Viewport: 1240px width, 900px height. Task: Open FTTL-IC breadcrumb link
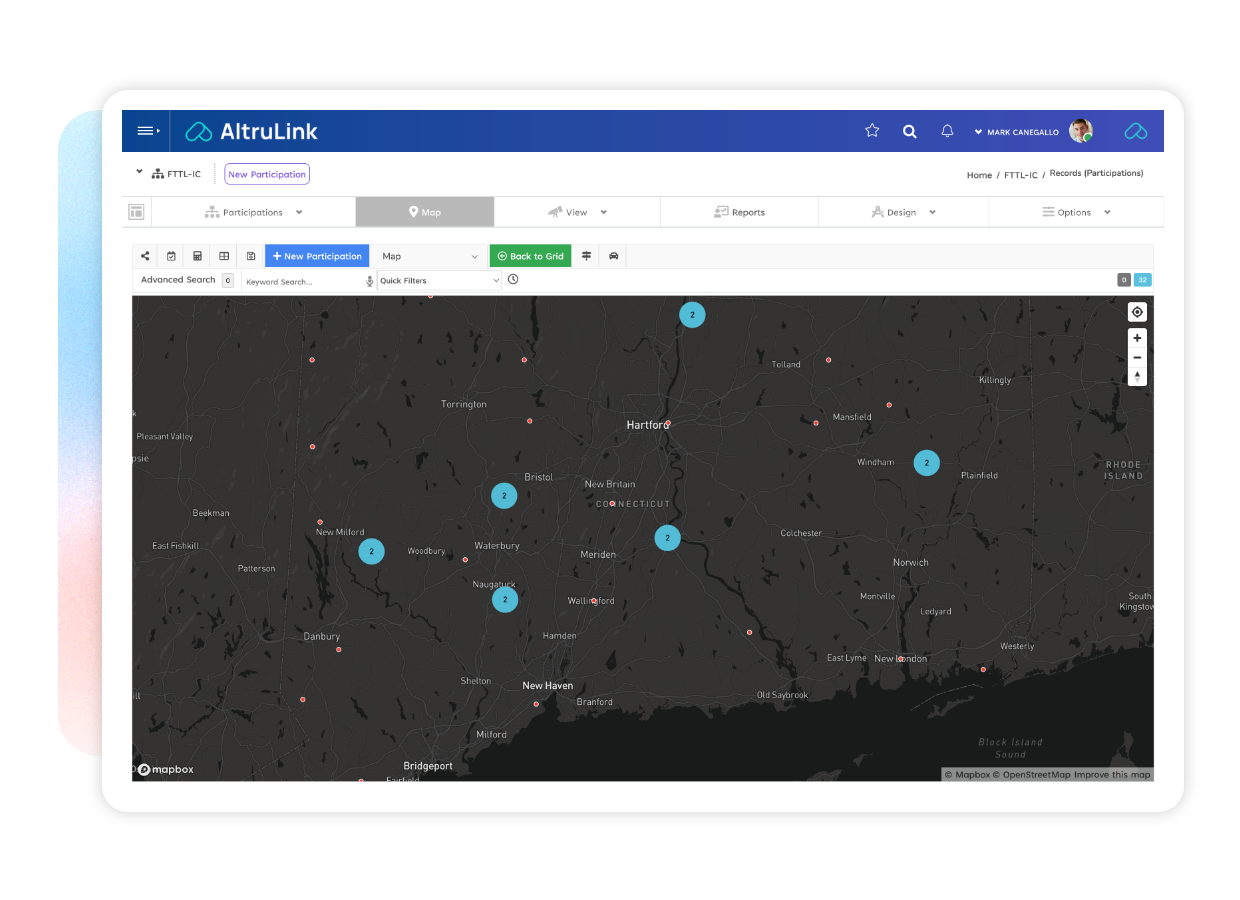click(1020, 175)
